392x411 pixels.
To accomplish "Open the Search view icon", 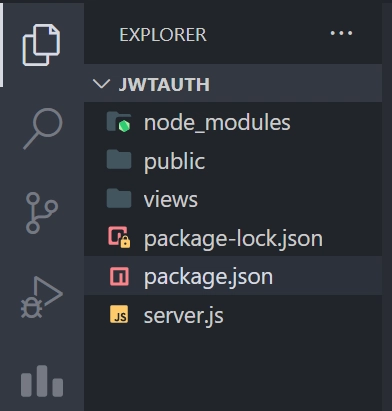I will (43, 128).
